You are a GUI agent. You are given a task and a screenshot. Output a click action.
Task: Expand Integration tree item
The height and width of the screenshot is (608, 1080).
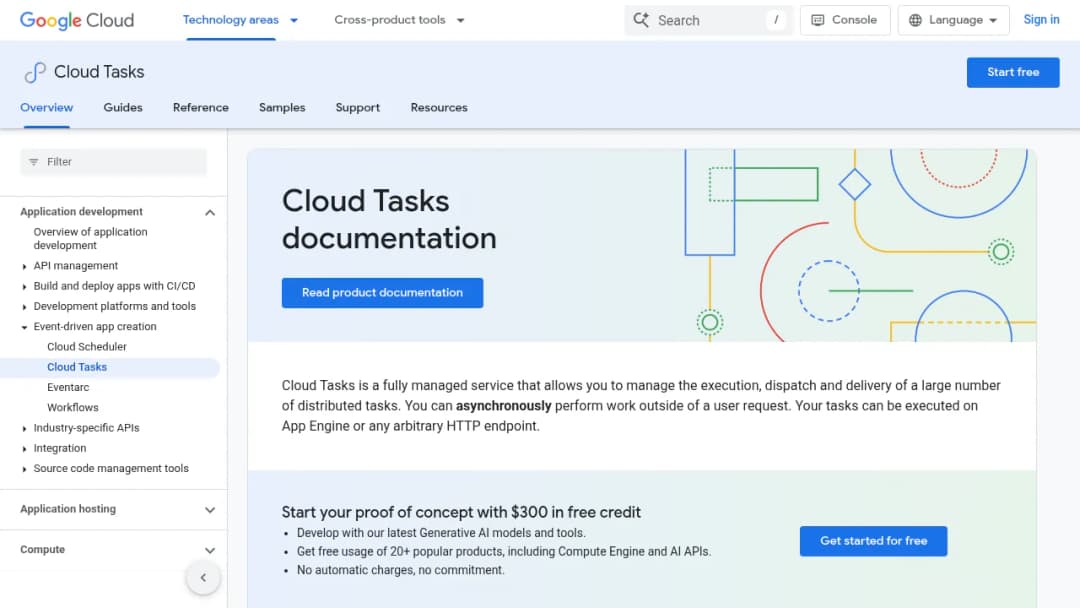pyautogui.click(x=25, y=449)
